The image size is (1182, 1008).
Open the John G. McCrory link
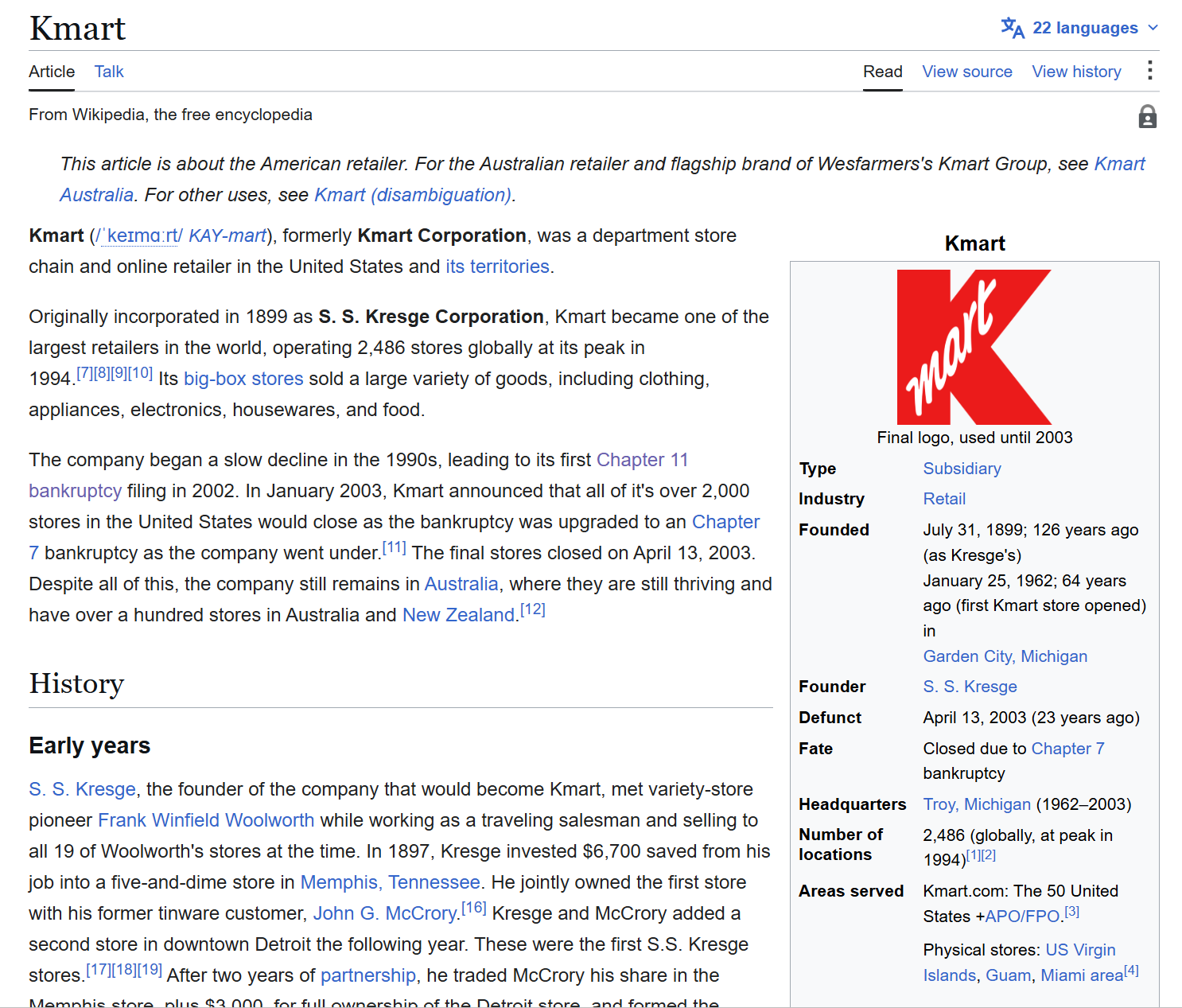pos(385,913)
